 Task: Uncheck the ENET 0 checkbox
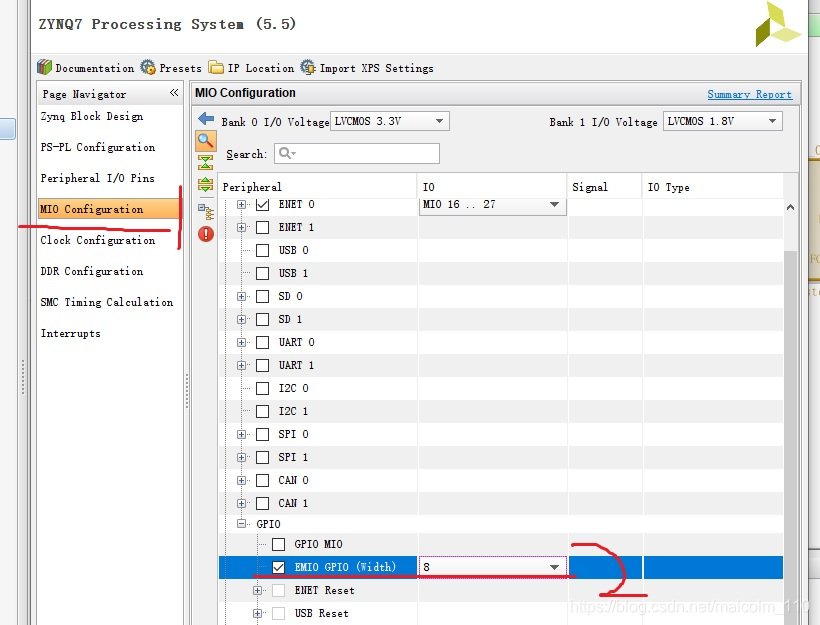click(x=263, y=204)
